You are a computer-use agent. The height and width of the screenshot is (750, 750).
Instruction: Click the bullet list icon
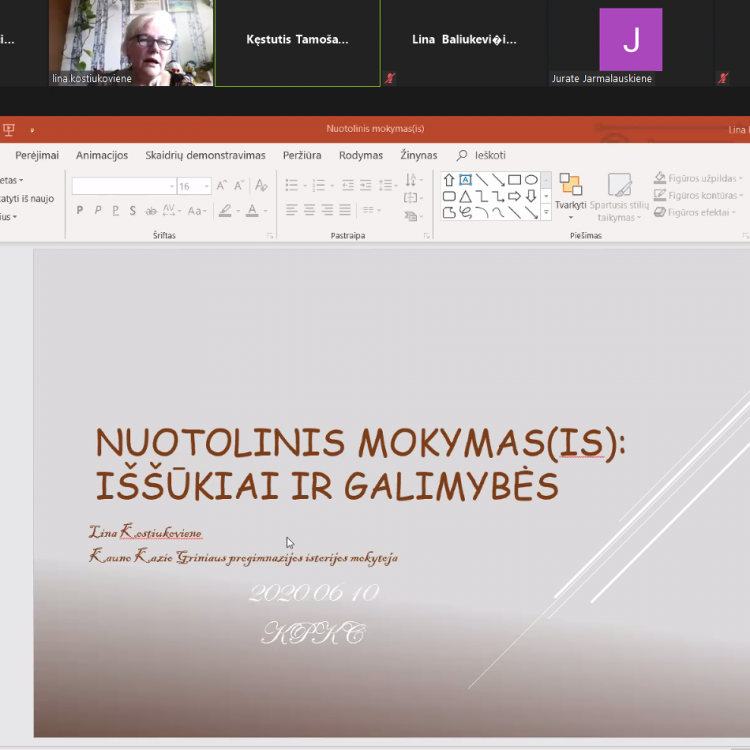click(292, 185)
